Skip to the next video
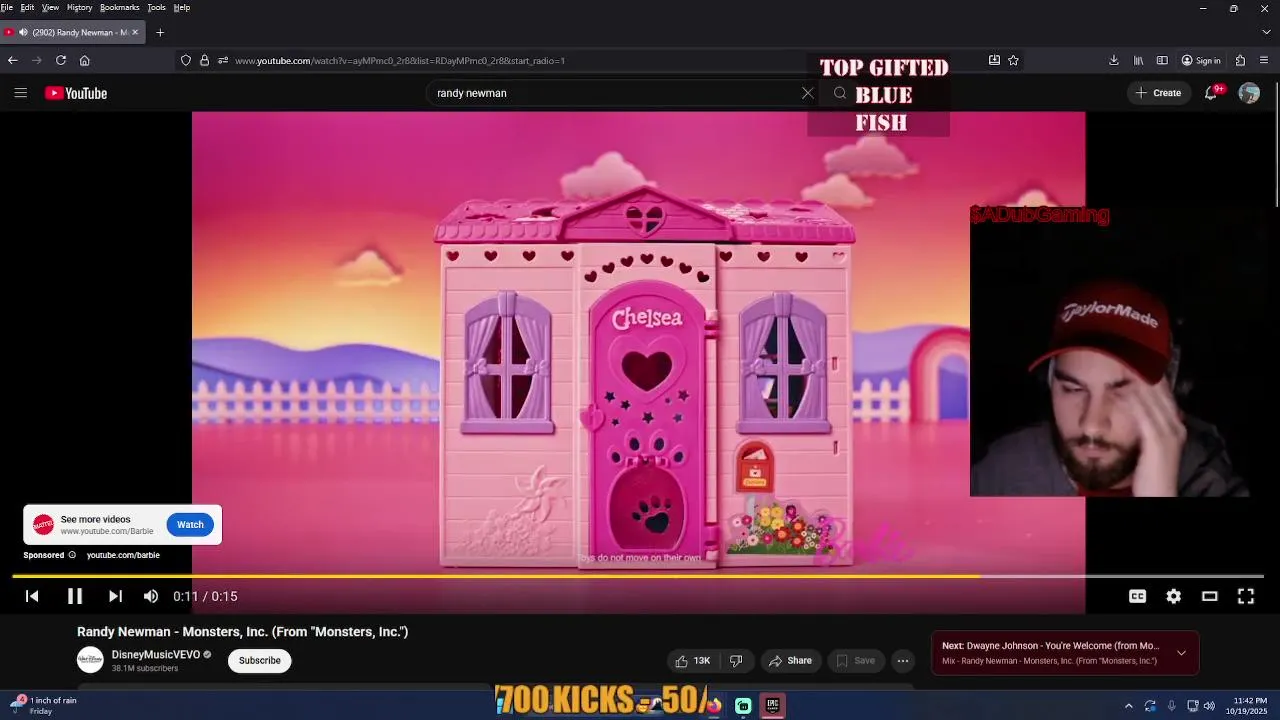The image size is (1280, 720). (115, 596)
